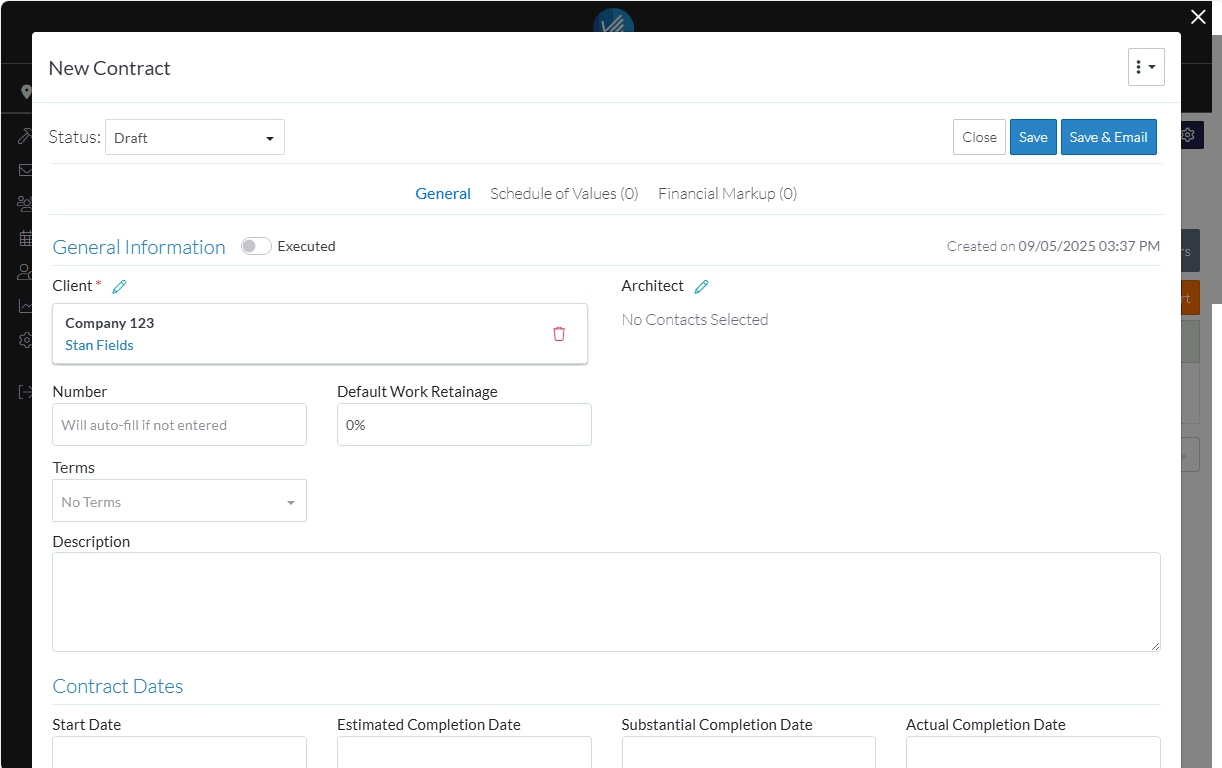The image size is (1222, 768).
Task: Close the modal with the X icon
Action: tap(1198, 17)
